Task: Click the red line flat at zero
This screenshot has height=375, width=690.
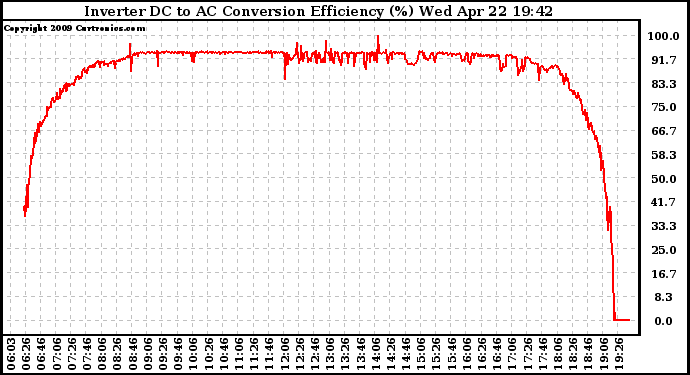Action: pyautogui.click(x=622, y=320)
